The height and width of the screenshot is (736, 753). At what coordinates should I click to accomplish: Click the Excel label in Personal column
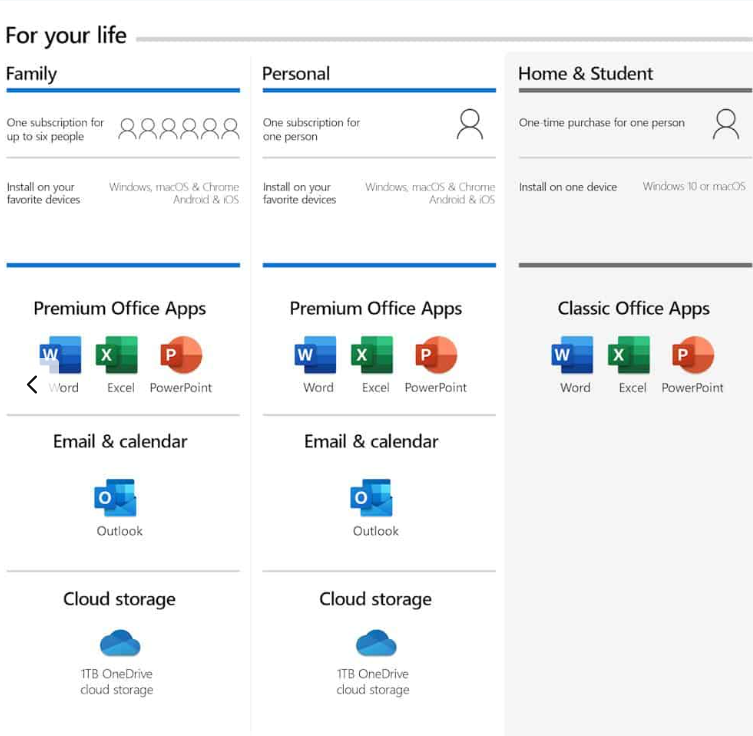tap(376, 388)
